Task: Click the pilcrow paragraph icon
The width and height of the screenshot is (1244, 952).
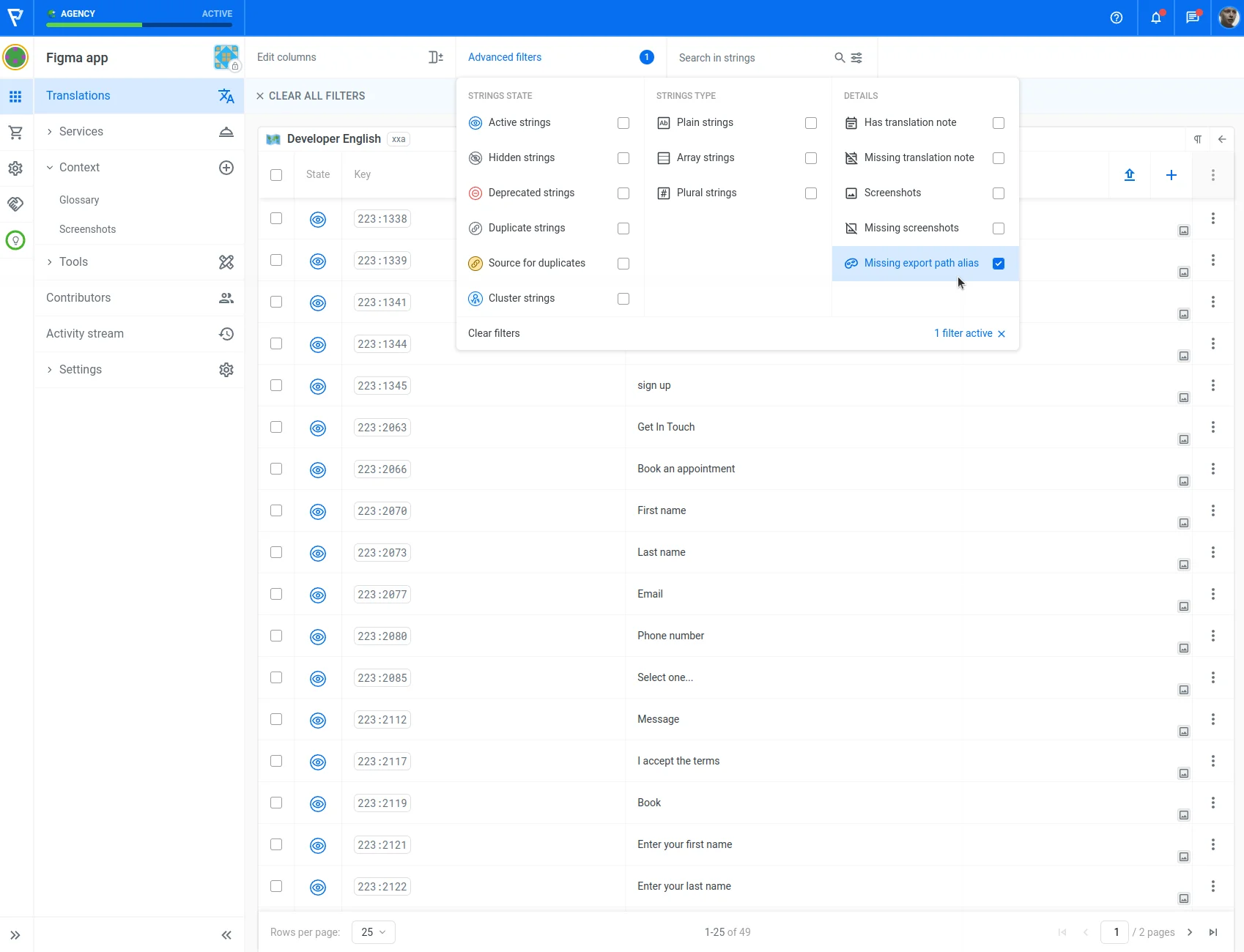Action: click(1198, 139)
